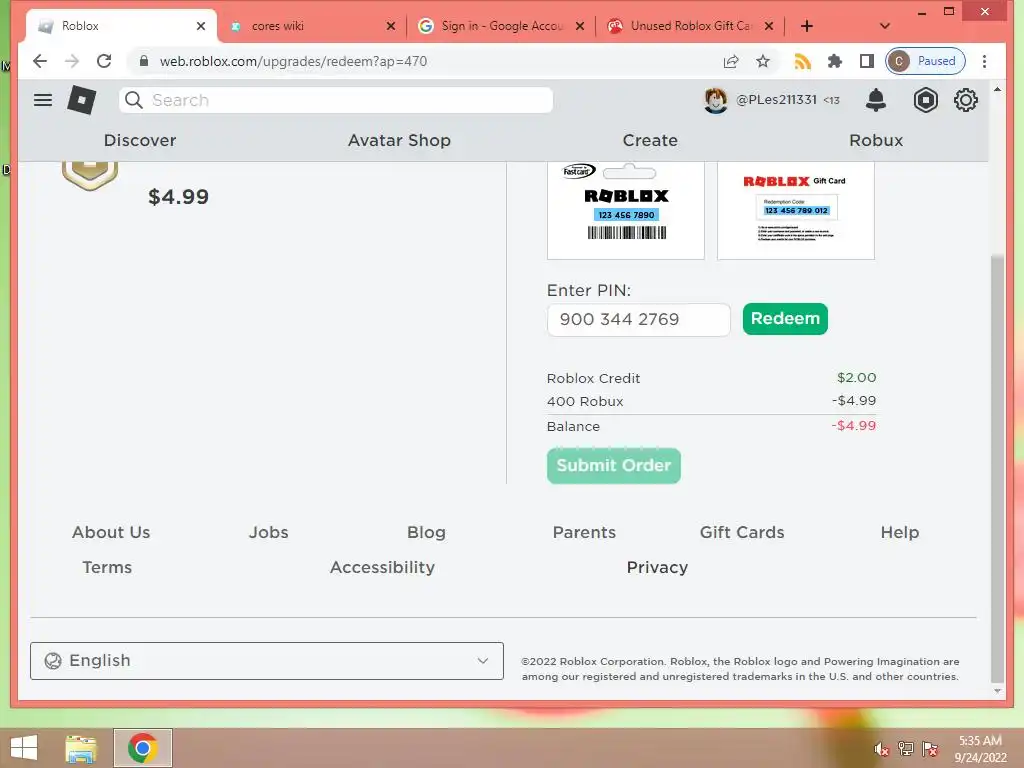Open the Parents footer link
The image size is (1024, 768).
tap(584, 532)
